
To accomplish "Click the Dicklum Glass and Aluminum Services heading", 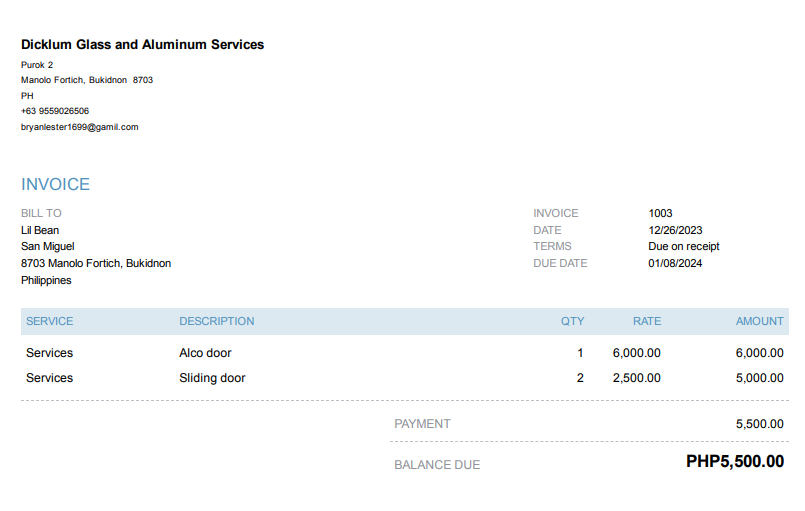I will tap(142, 45).
